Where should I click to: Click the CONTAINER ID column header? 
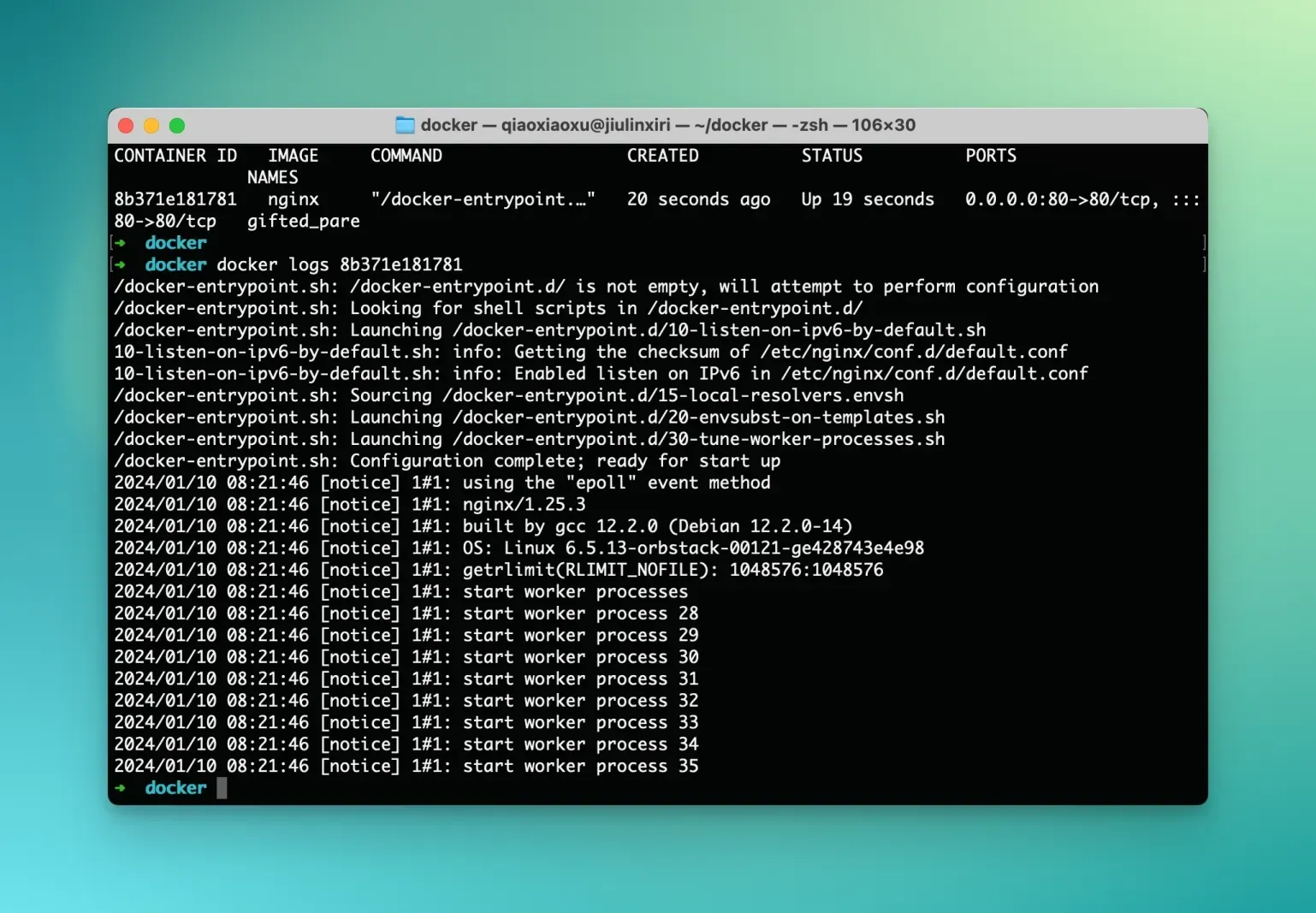coord(175,155)
